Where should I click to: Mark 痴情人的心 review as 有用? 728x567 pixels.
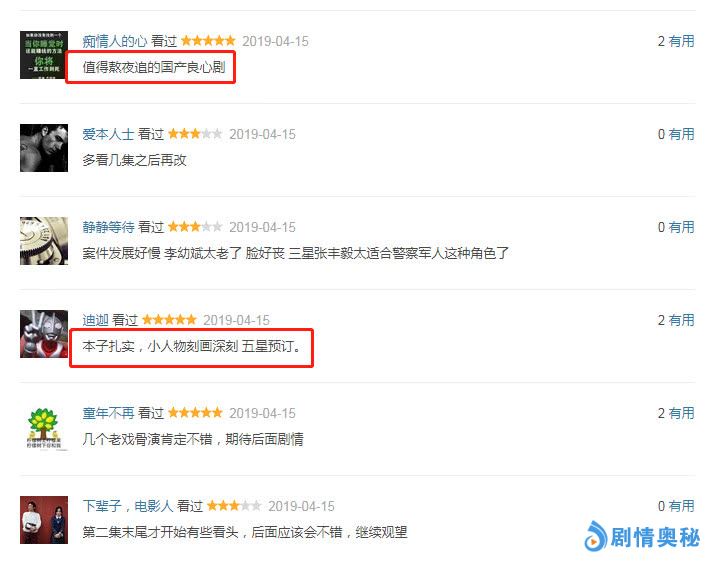[681, 41]
